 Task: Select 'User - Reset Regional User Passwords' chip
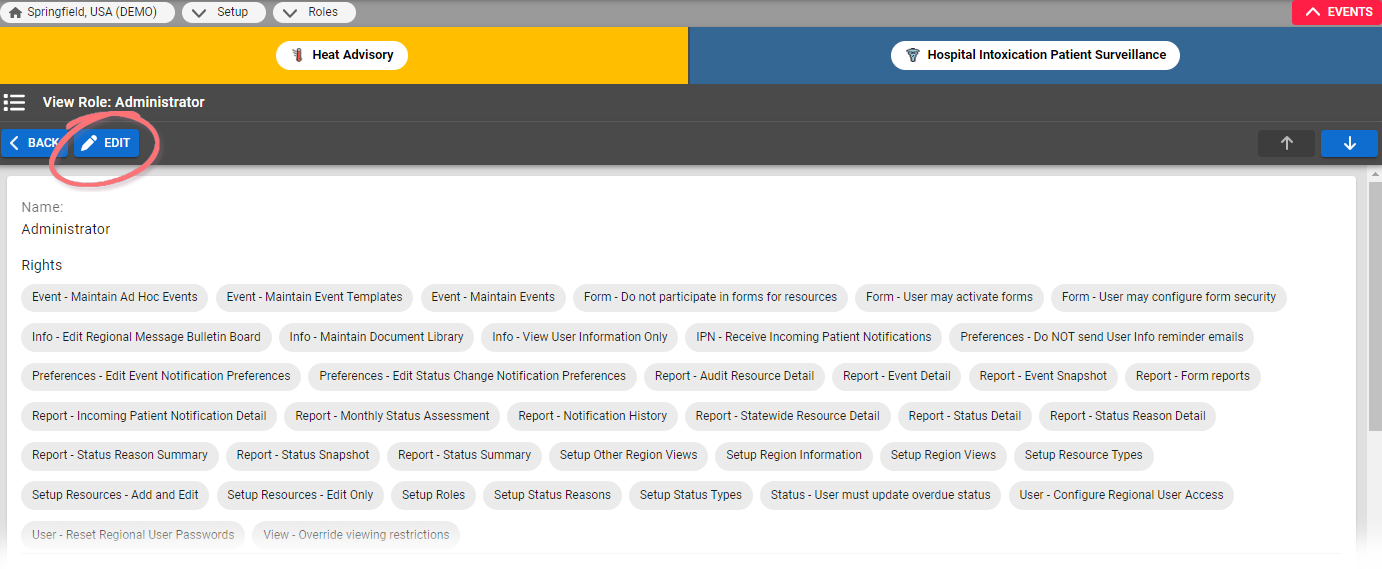[133, 535]
